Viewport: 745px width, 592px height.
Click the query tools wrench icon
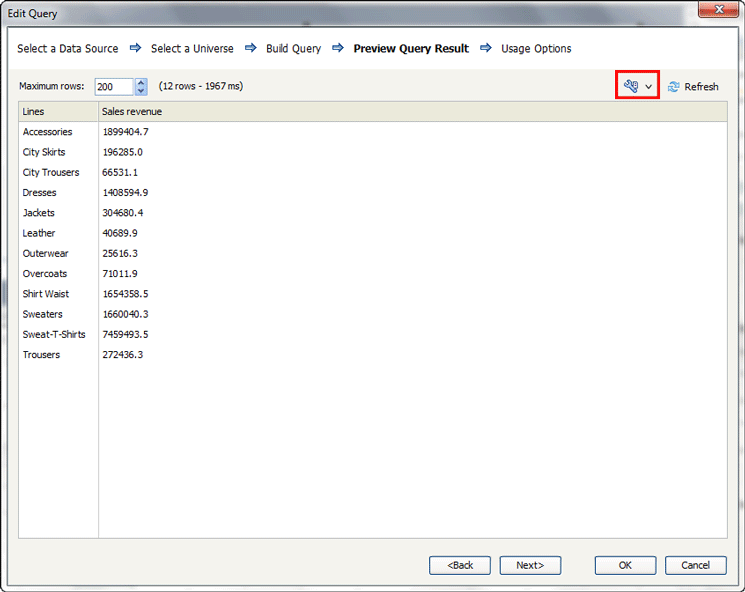[x=631, y=86]
